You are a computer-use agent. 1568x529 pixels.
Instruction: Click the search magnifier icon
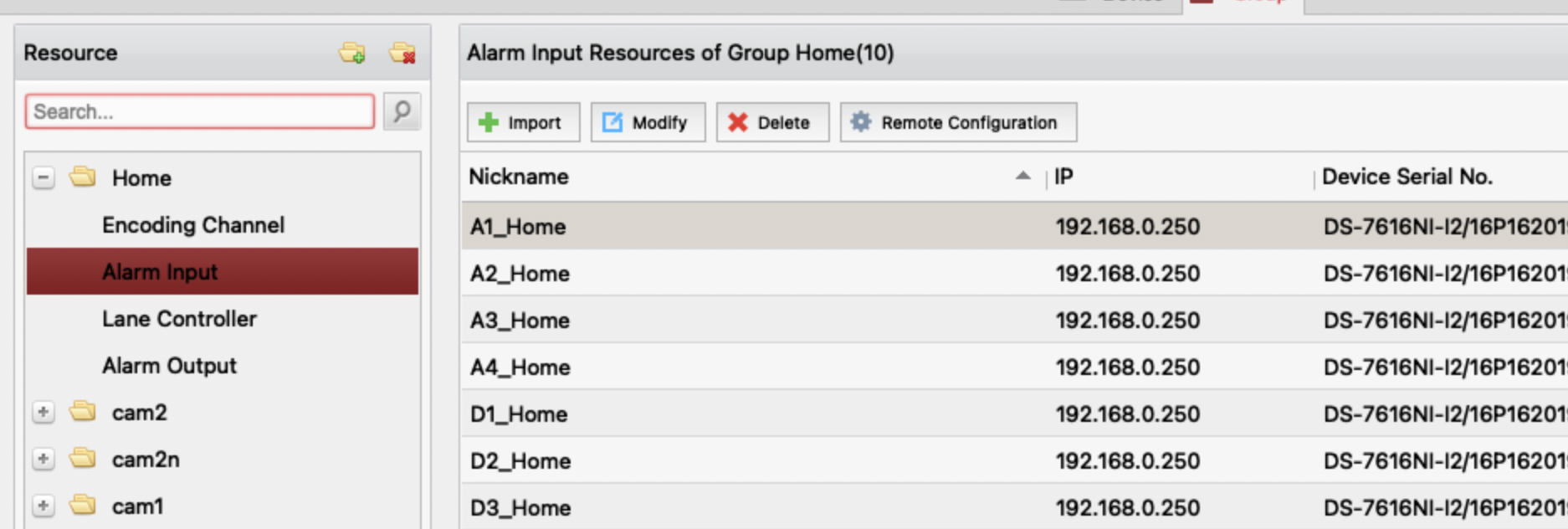click(x=402, y=111)
